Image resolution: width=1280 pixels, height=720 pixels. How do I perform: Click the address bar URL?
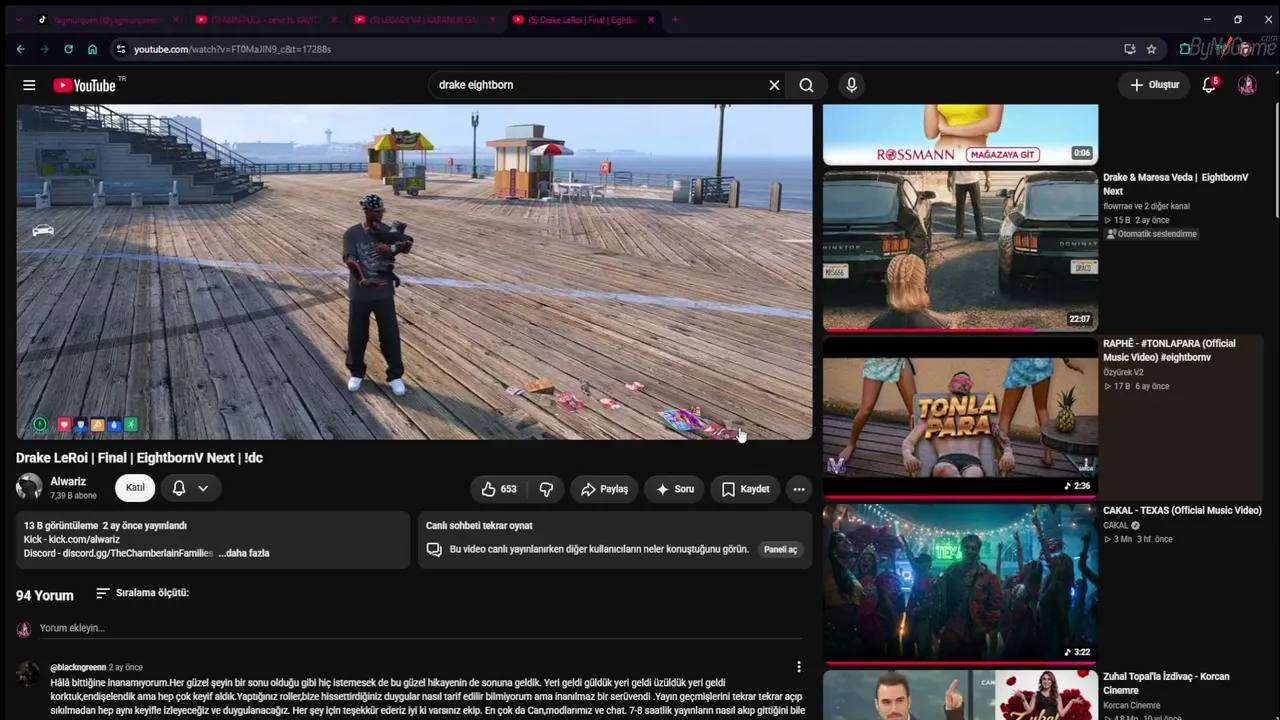tap(232, 49)
